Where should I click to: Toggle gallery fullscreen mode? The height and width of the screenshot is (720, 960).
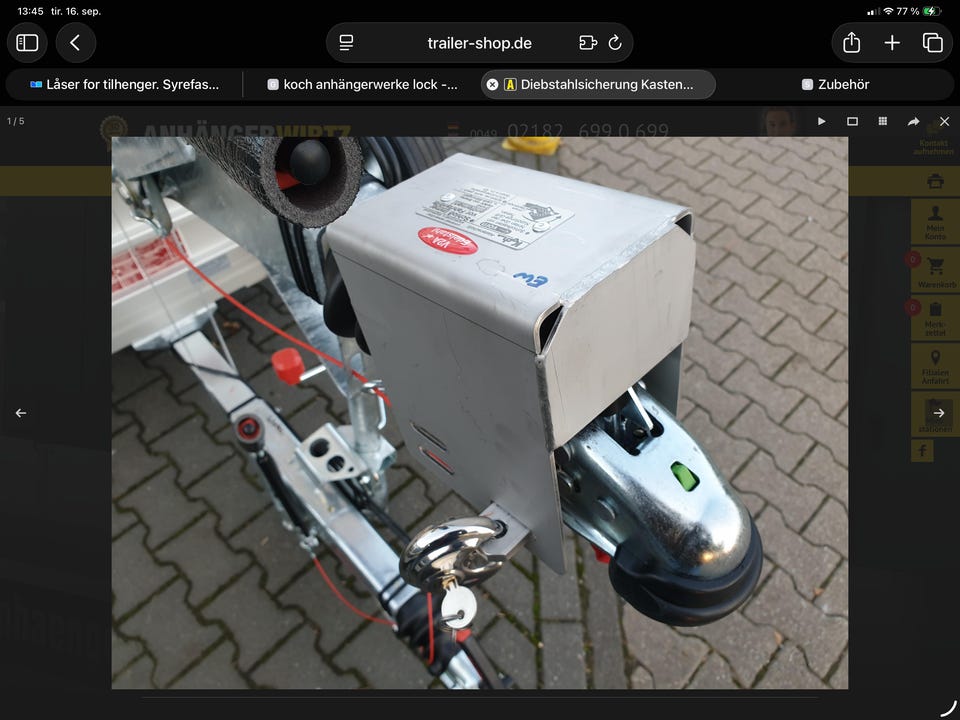(852, 121)
